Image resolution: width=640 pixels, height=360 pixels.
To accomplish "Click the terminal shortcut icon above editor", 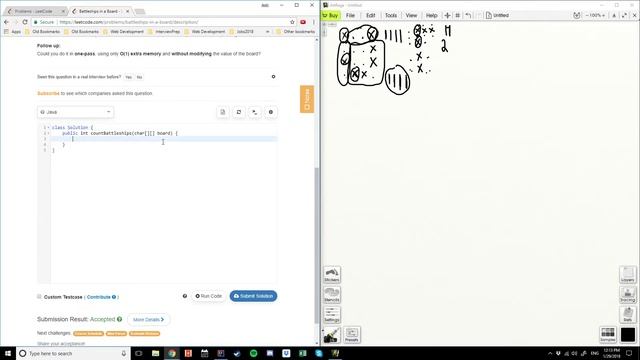I will 255,112.
